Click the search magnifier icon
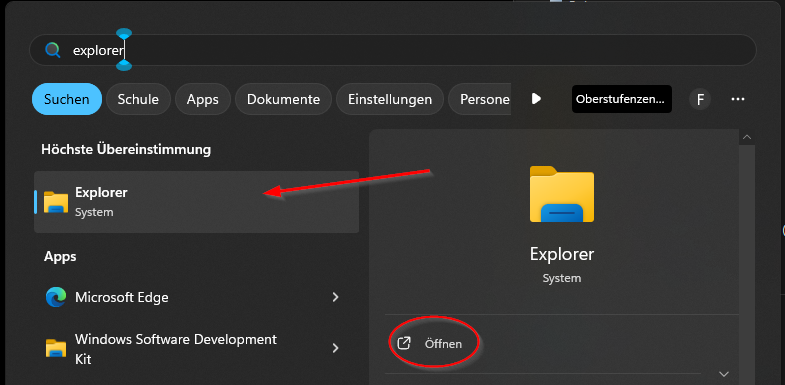The width and height of the screenshot is (785, 385). pyautogui.click(x=53, y=50)
